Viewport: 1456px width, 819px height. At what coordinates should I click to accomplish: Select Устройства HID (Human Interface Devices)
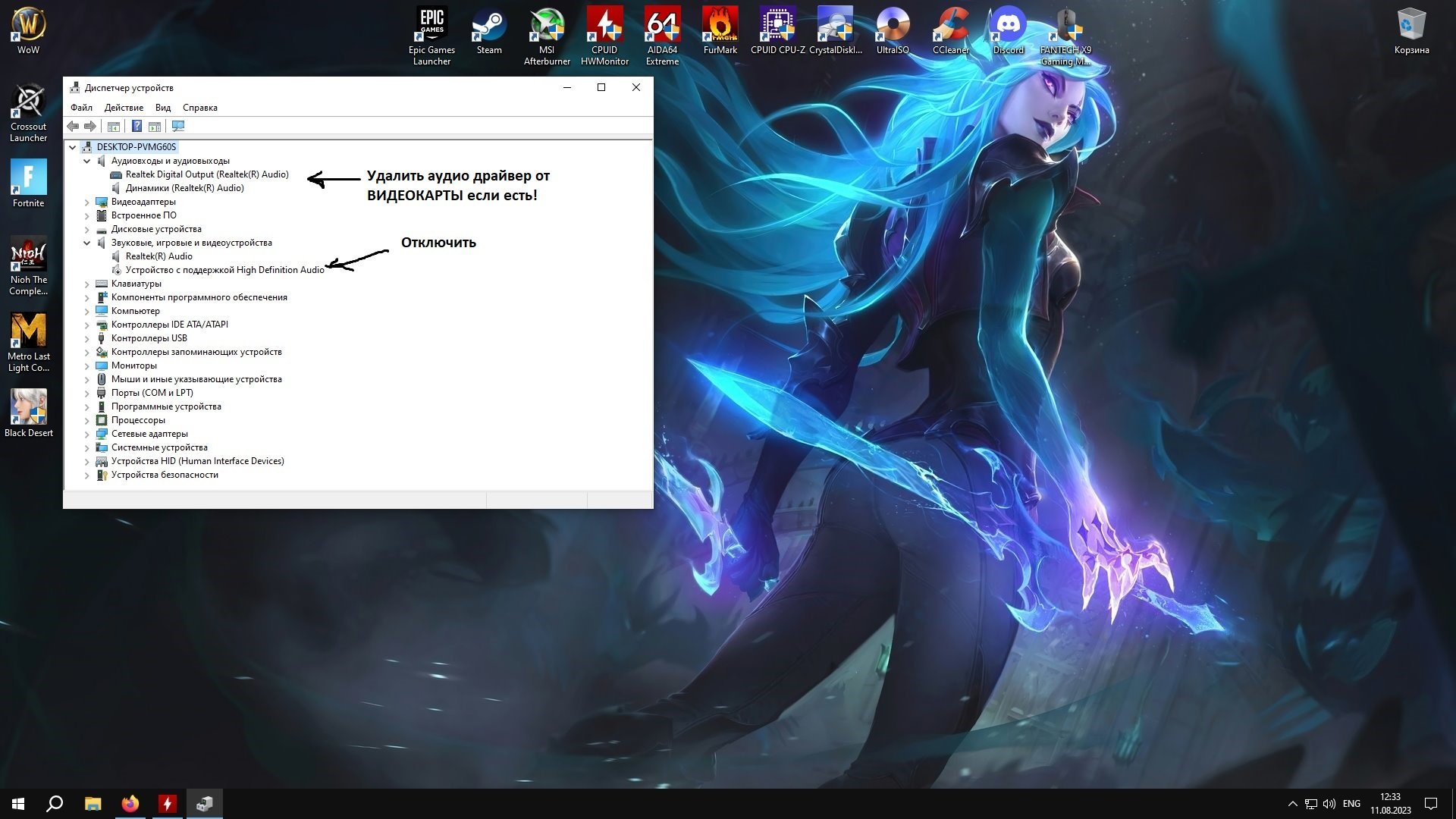pyautogui.click(x=197, y=461)
